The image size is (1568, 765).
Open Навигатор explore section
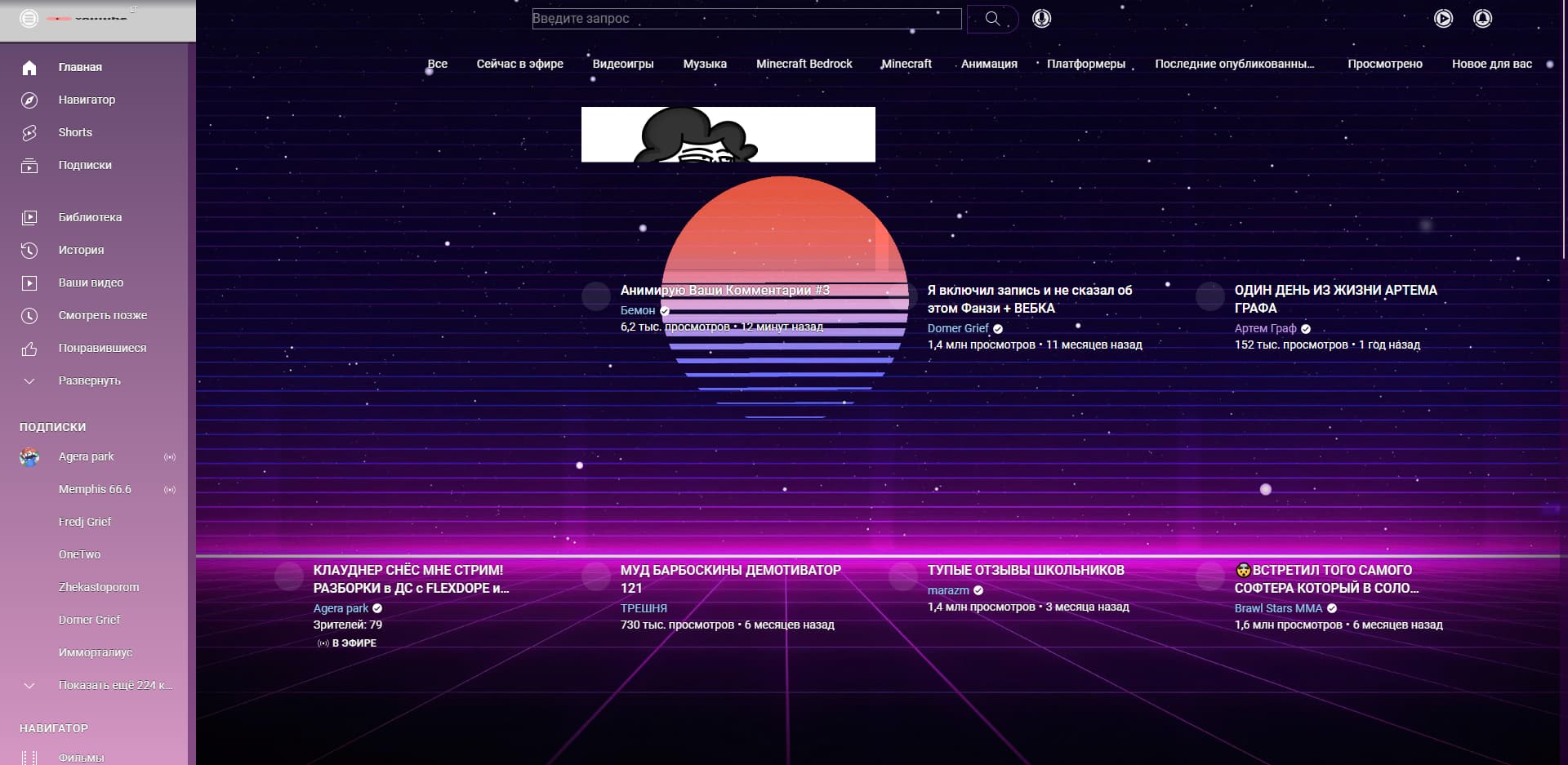86,100
